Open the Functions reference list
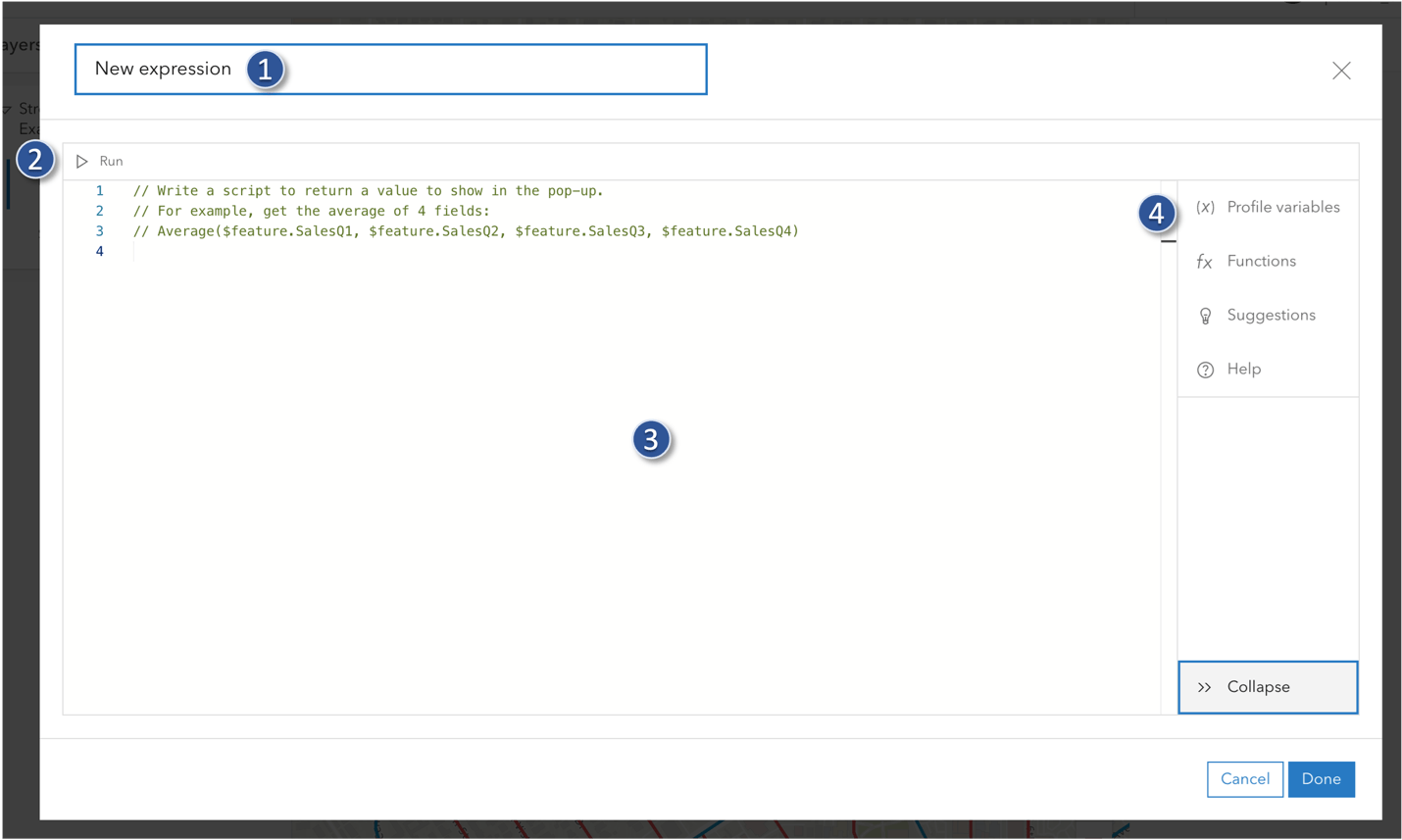The height and width of the screenshot is (840, 1402). coord(1260,261)
